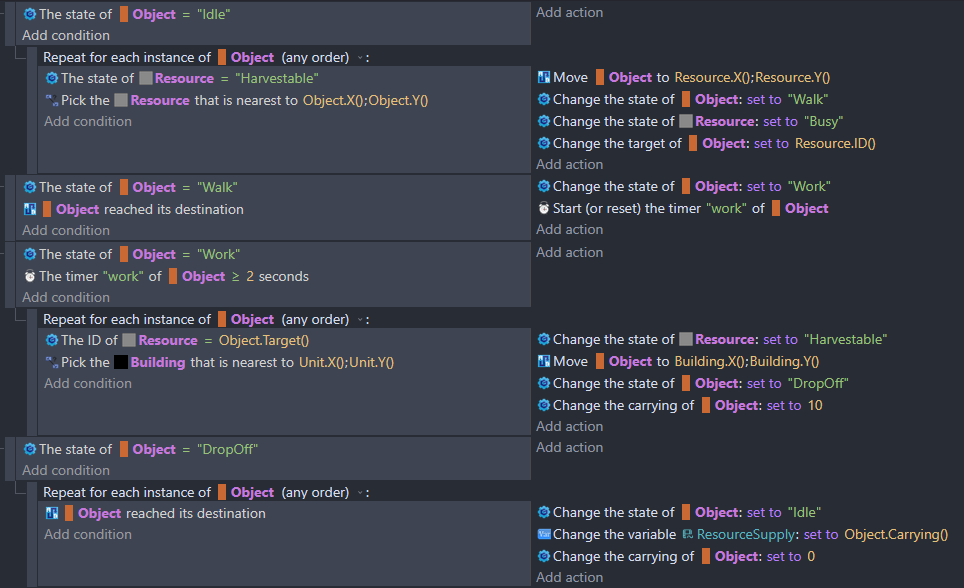Click "Add condition" under the DropOff state condition
Screen dimensions: 964x588
(66, 470)
